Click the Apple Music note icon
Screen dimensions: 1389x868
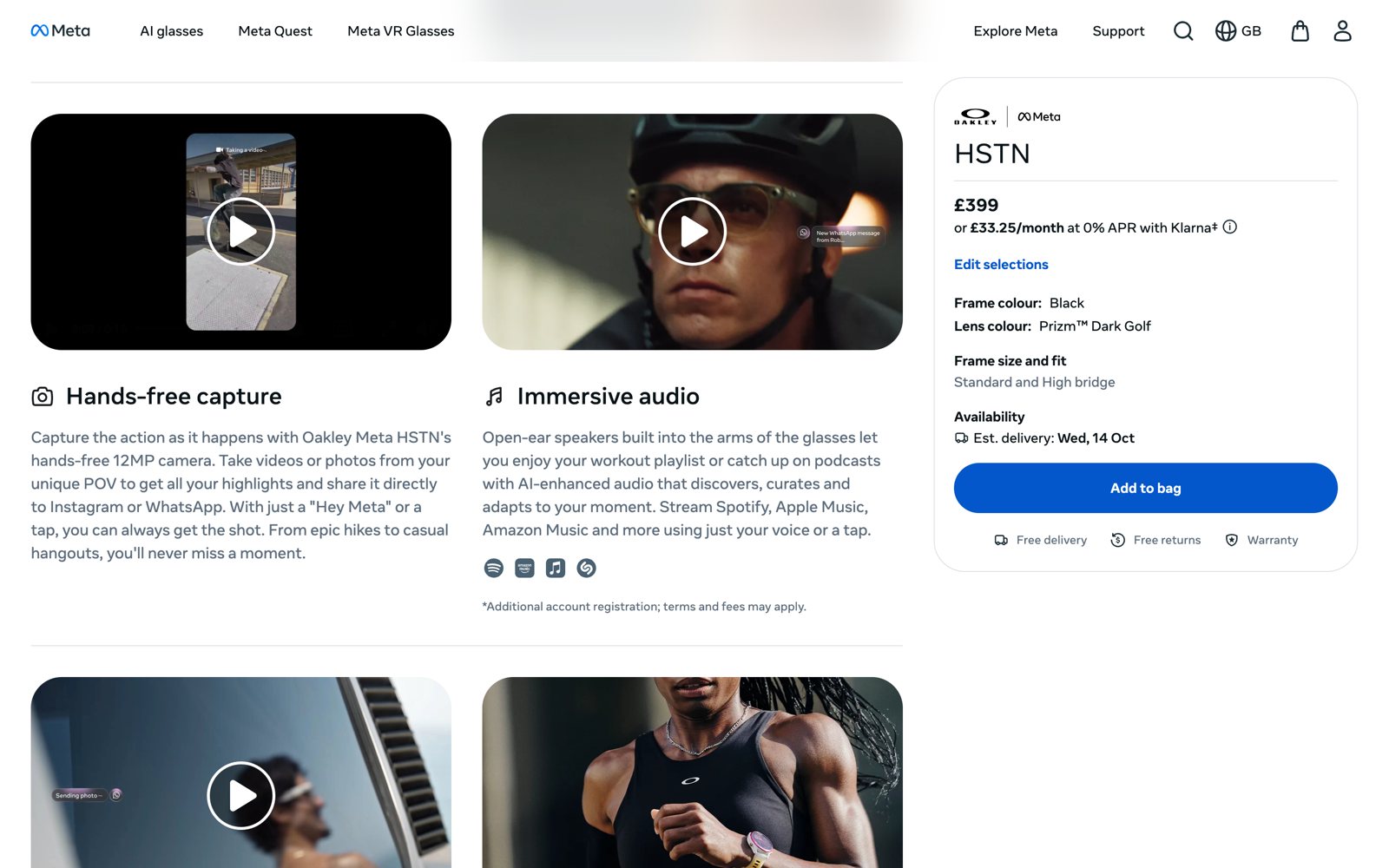pyautogui.click(x=556, y=568)
